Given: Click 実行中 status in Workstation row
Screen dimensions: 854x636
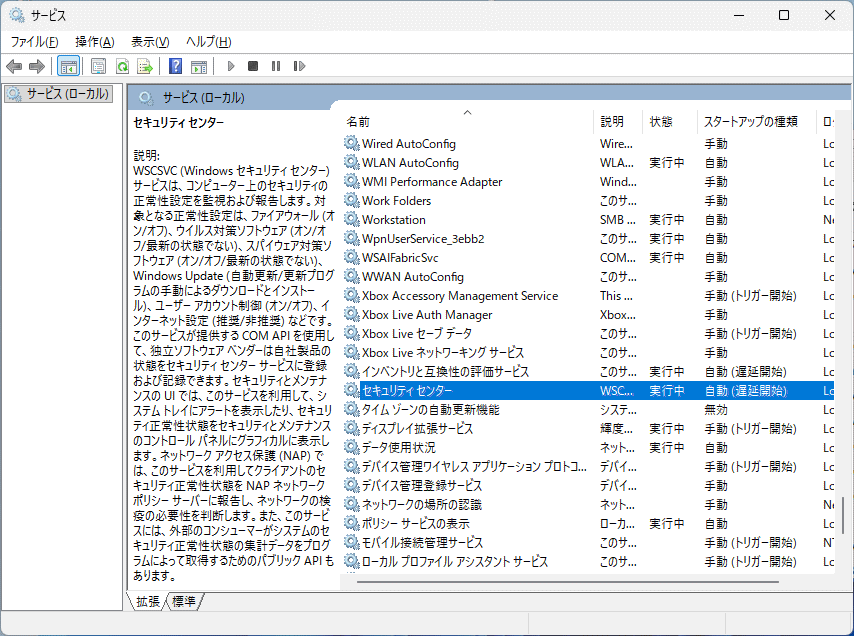Looking at the screenshot, I should (x=667, y=219).
